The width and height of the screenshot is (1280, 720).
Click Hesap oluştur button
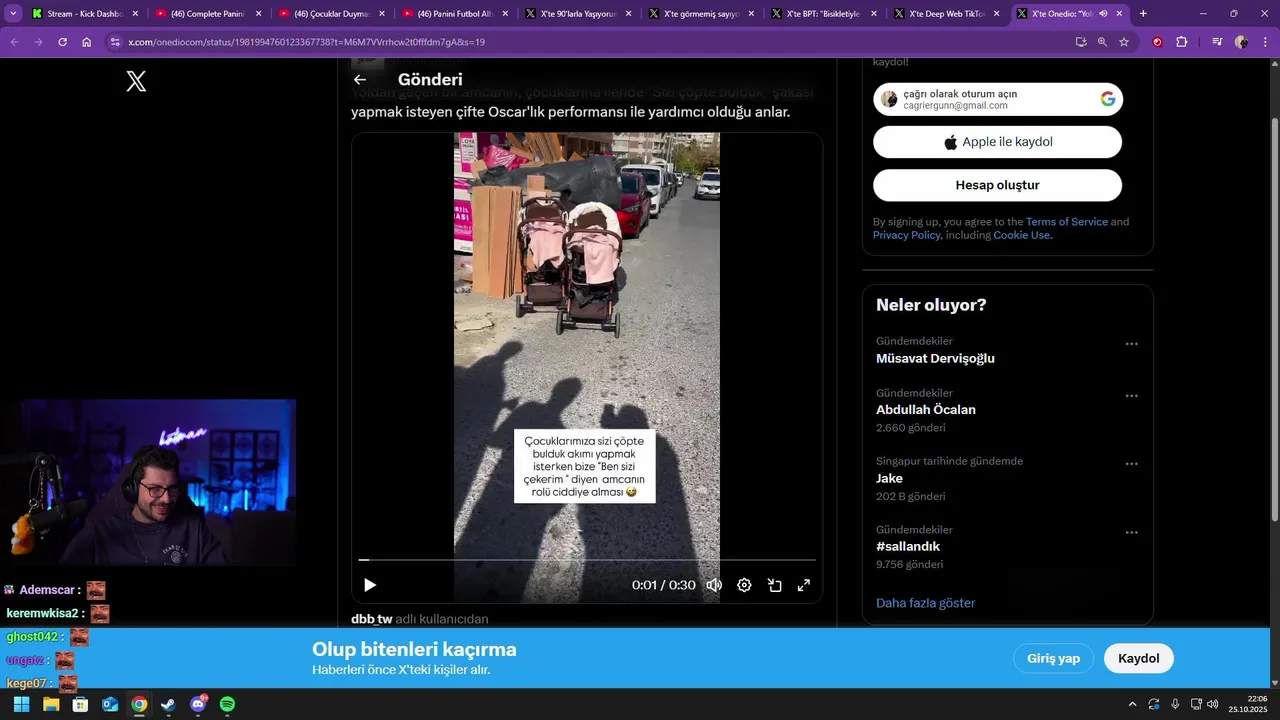pos(997,185)
